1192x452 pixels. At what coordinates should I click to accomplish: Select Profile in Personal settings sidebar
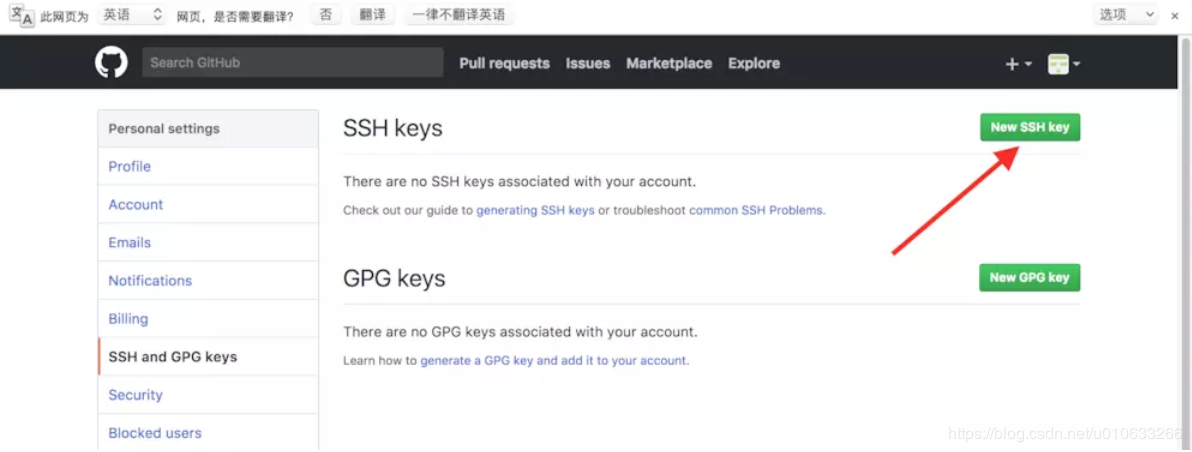coord(208,166)
